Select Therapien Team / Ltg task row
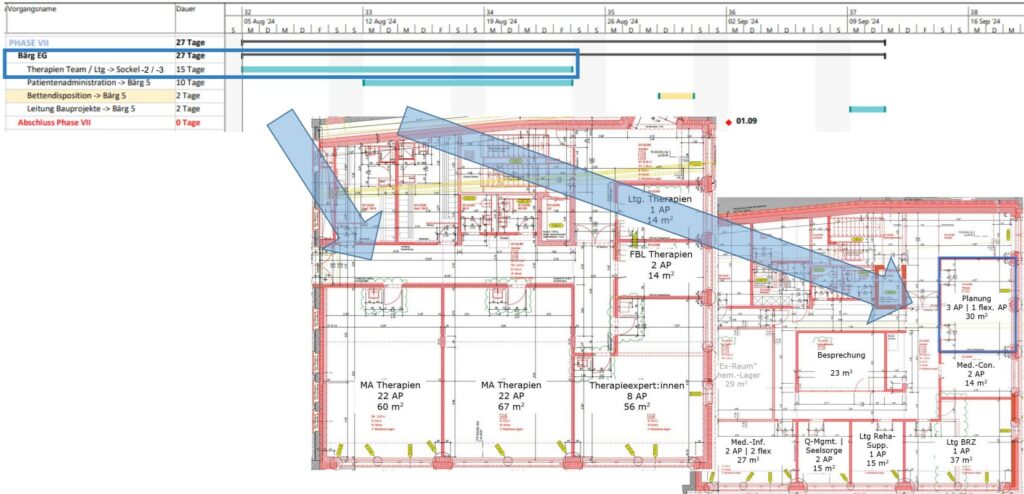Screen dimensions: 1024x494 [94, 69]
